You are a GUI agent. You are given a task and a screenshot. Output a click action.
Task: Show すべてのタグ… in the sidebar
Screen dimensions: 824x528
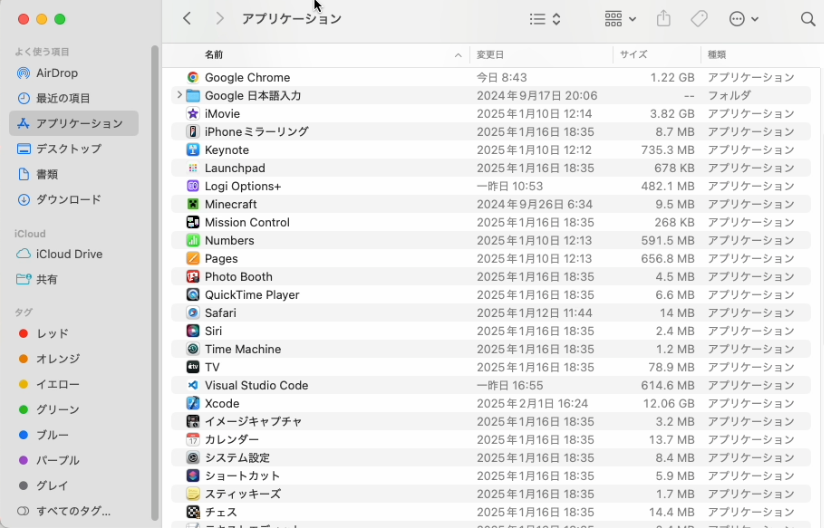click(x=74, y=511)
